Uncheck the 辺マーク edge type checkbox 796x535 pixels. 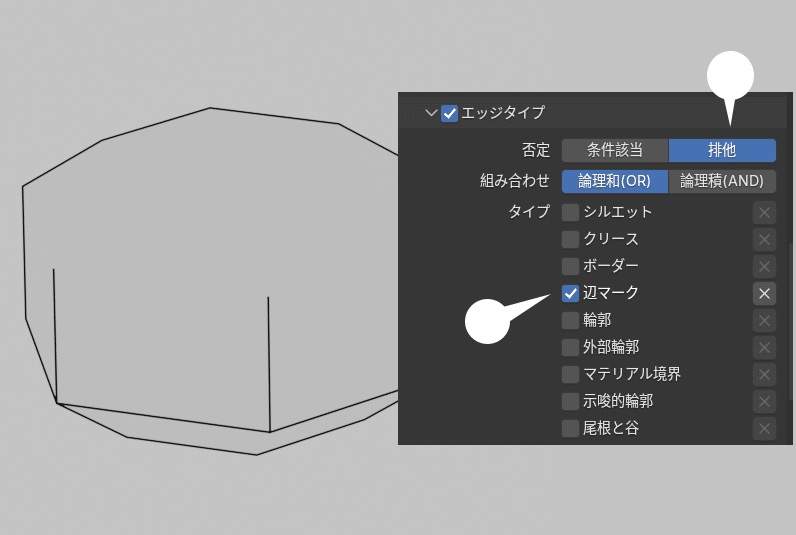pos(570,293)
